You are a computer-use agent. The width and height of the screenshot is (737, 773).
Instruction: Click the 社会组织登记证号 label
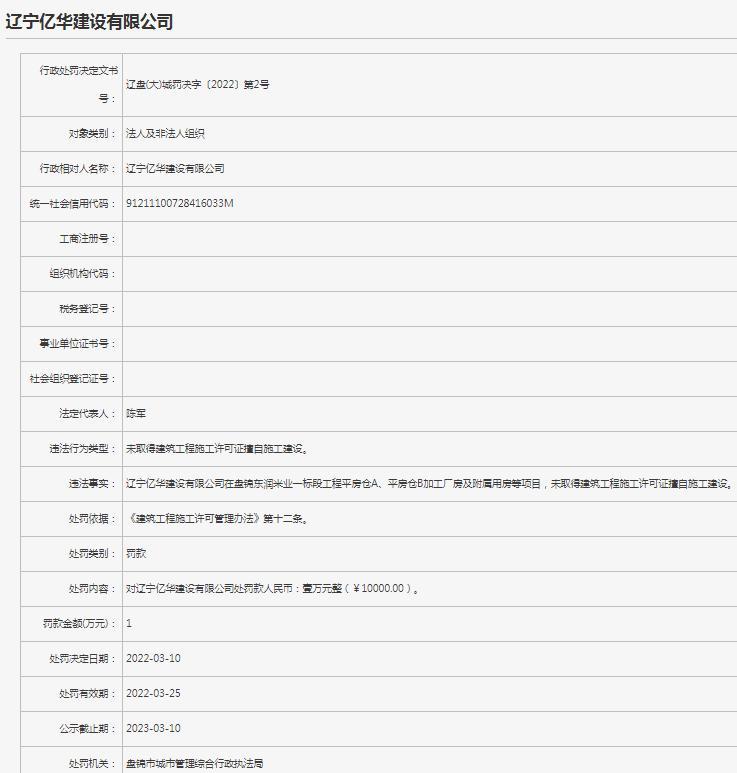(73, 379)
